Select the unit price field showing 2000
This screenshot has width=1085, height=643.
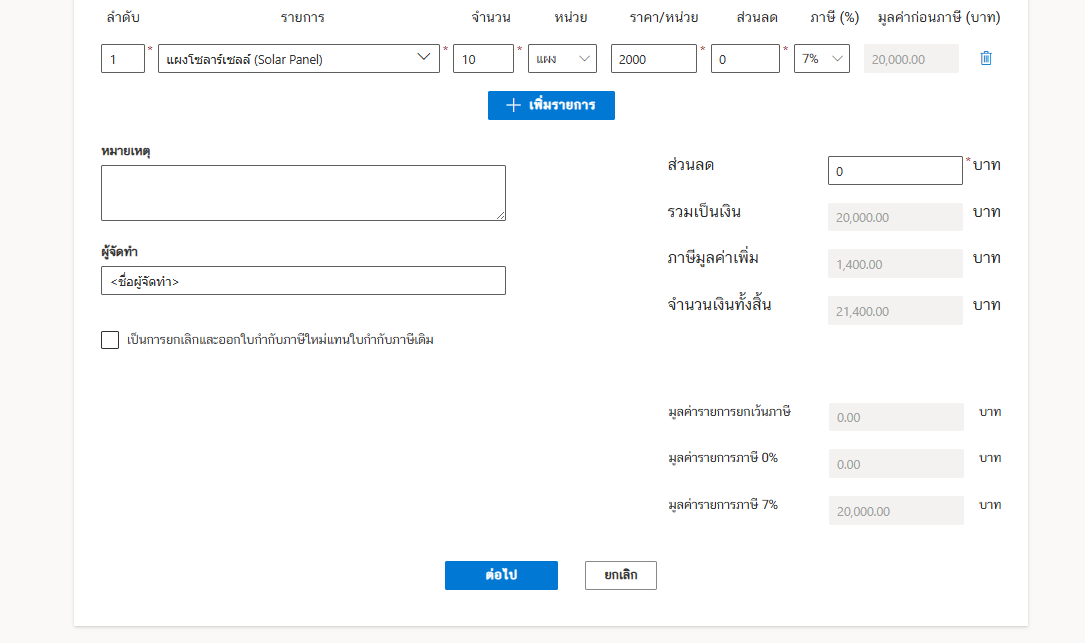(653, 59)
